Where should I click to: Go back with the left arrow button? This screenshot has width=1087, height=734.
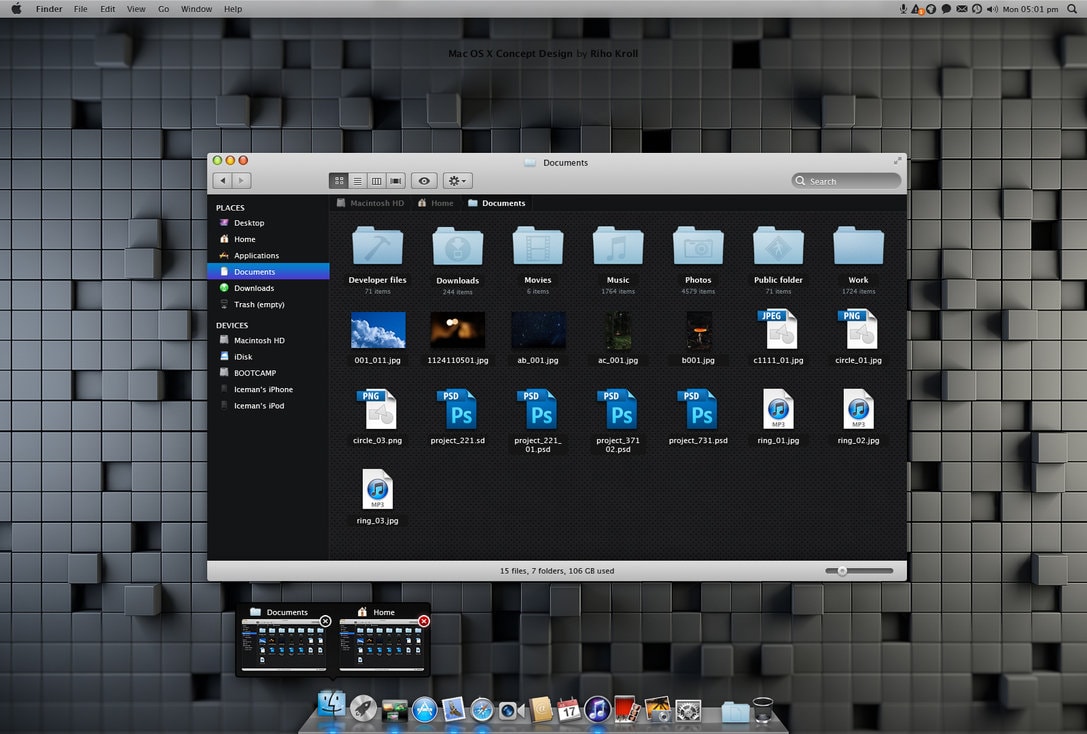(x=223, y=181)
